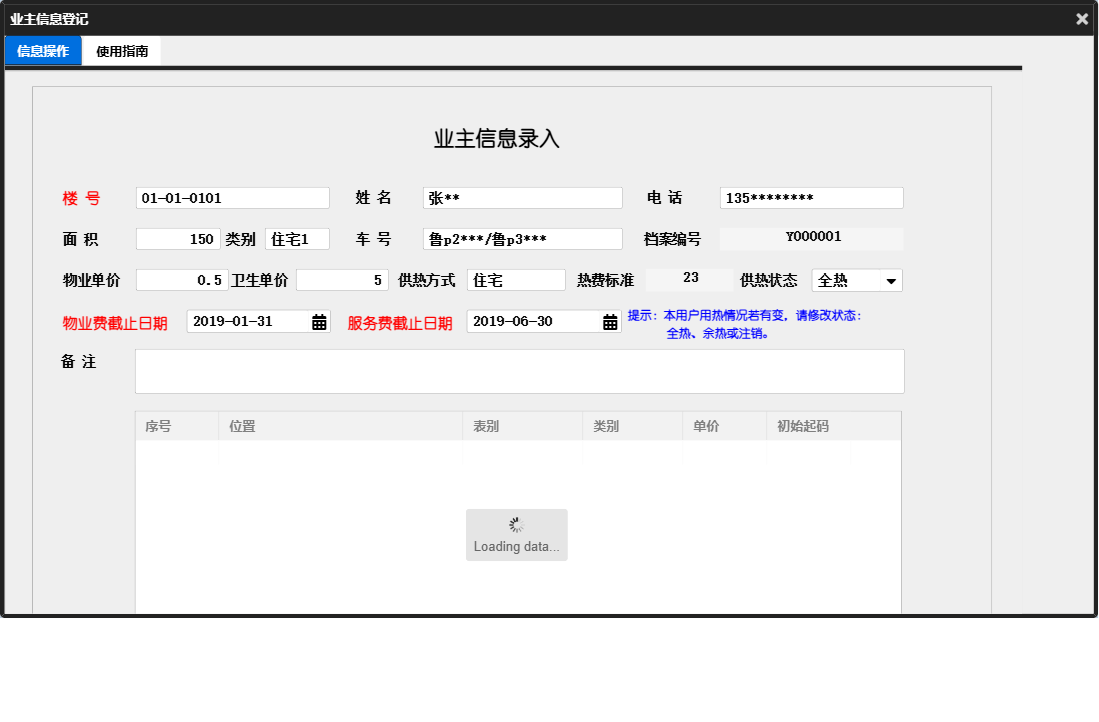Expand the 供热状态 dropdown
This screenshot has height=722, width=1099.
pos(891,280)
